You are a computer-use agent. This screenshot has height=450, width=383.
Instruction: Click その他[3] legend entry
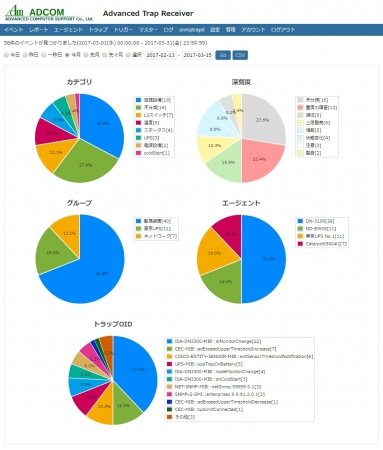point(181,417)
